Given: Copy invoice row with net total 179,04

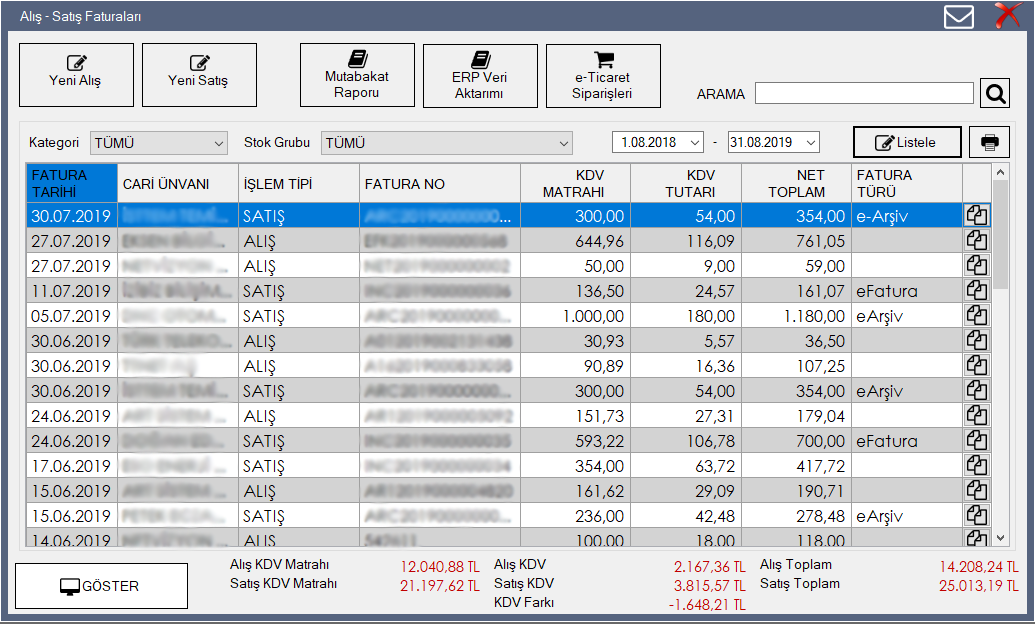Looking at the screenshot, I should (977, 416).
